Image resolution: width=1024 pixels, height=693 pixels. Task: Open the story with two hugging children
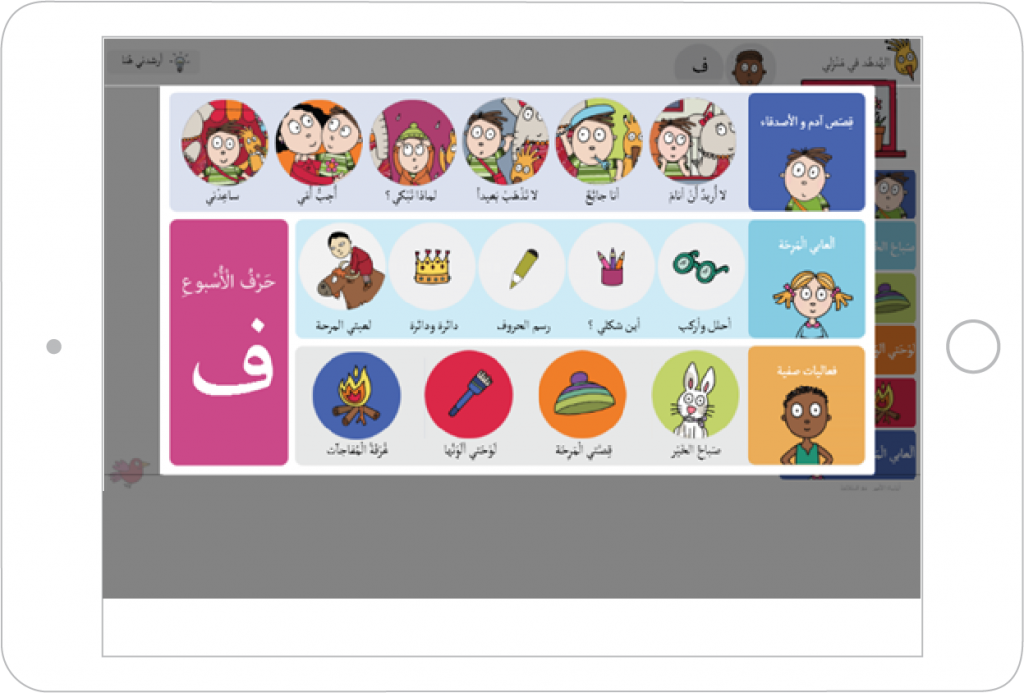(319, 142)
